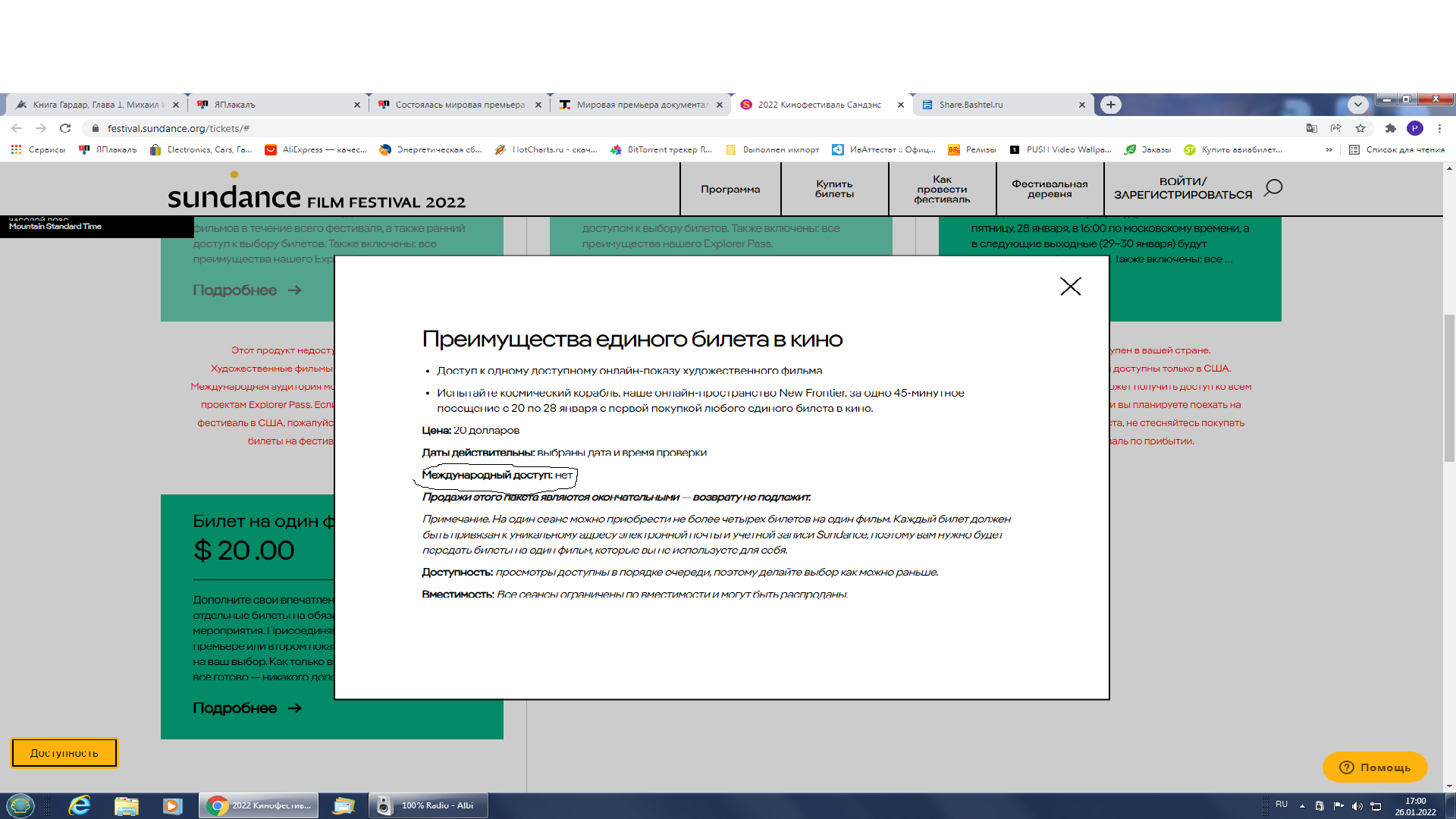Click ВОЙТИ/ЗАРЕГИСТРИРОВАТЬСЯ to sign in
1456x819 pixels.
1182,188
